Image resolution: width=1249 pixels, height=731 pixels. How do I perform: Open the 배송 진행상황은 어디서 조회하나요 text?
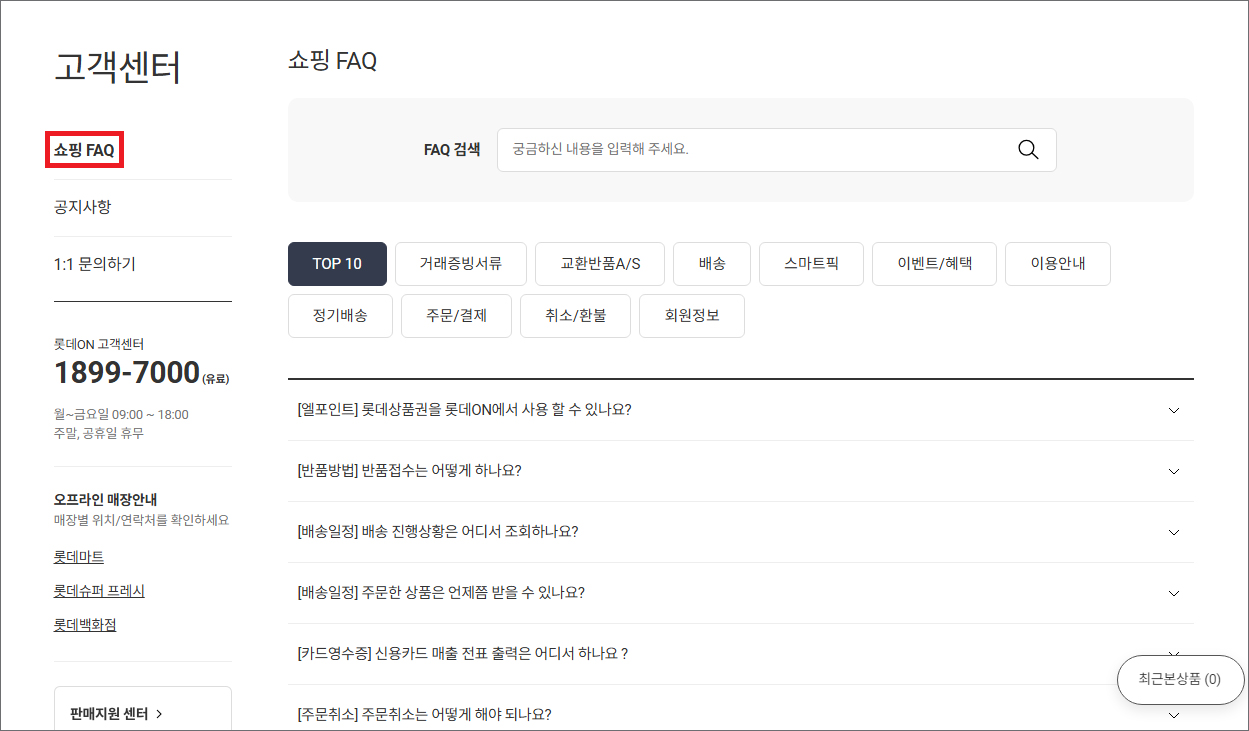[438, 532]
